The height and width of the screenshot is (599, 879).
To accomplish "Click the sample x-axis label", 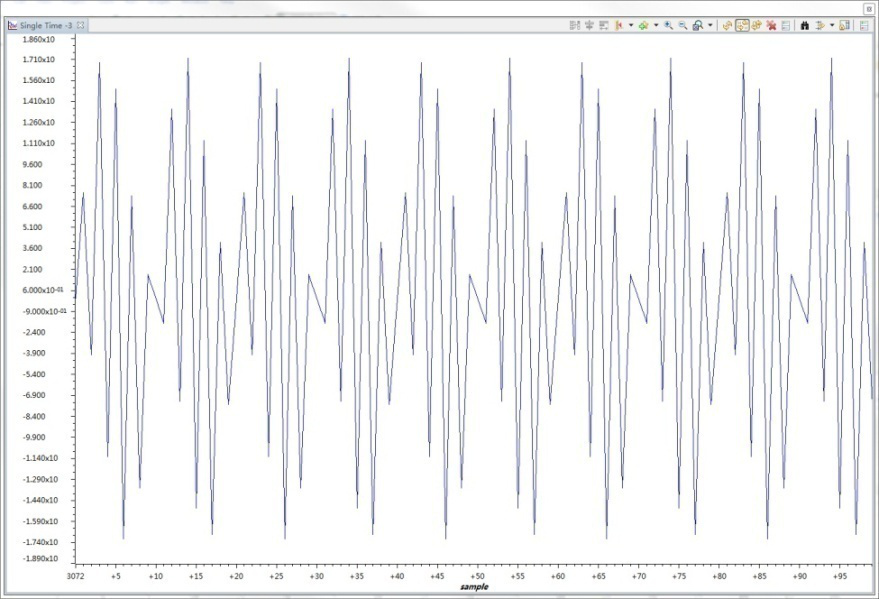I will click(475, 587).
